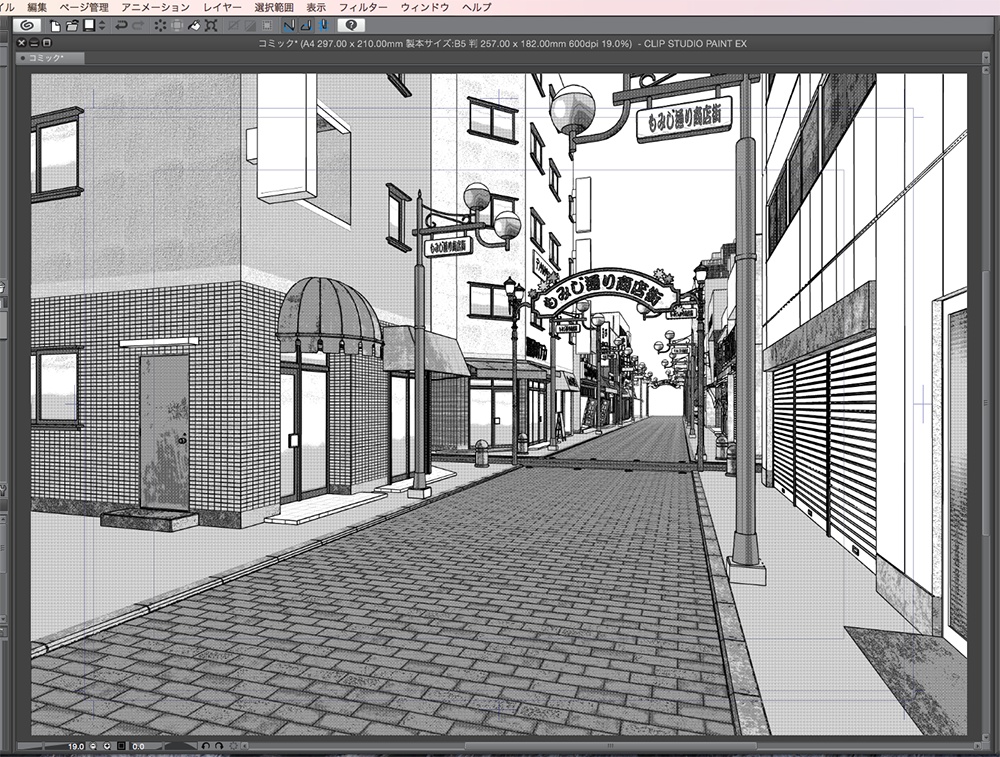The height and width of the screenshot is (757, 1000).
Task: Create a new file using the toolbar icon
Action: 56,28
